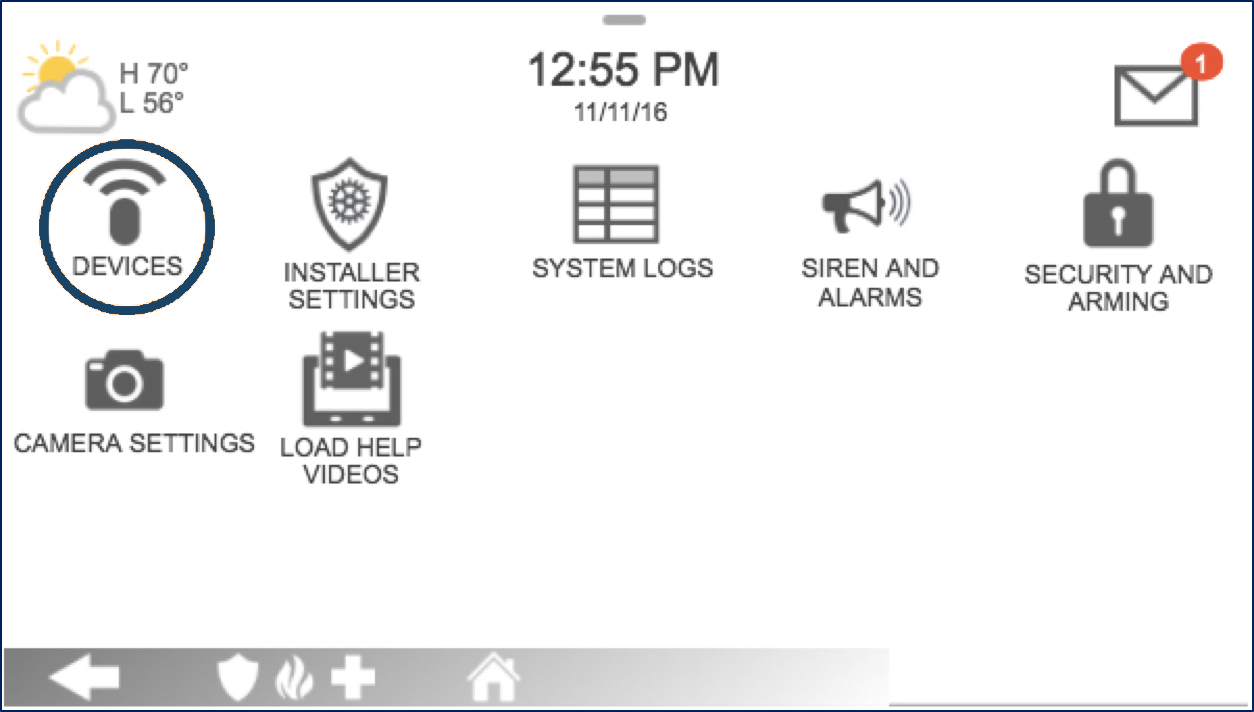Tap the 12:55 PM clock display

(x=623, y=70)
